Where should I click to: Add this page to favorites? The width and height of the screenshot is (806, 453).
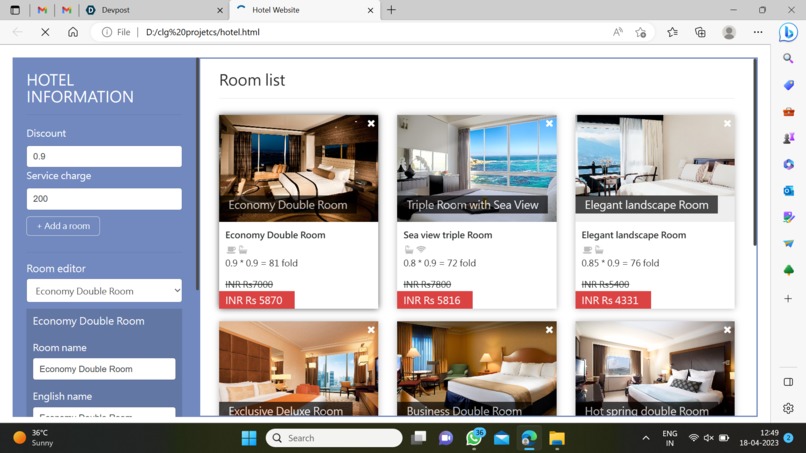tap(640, 32)
